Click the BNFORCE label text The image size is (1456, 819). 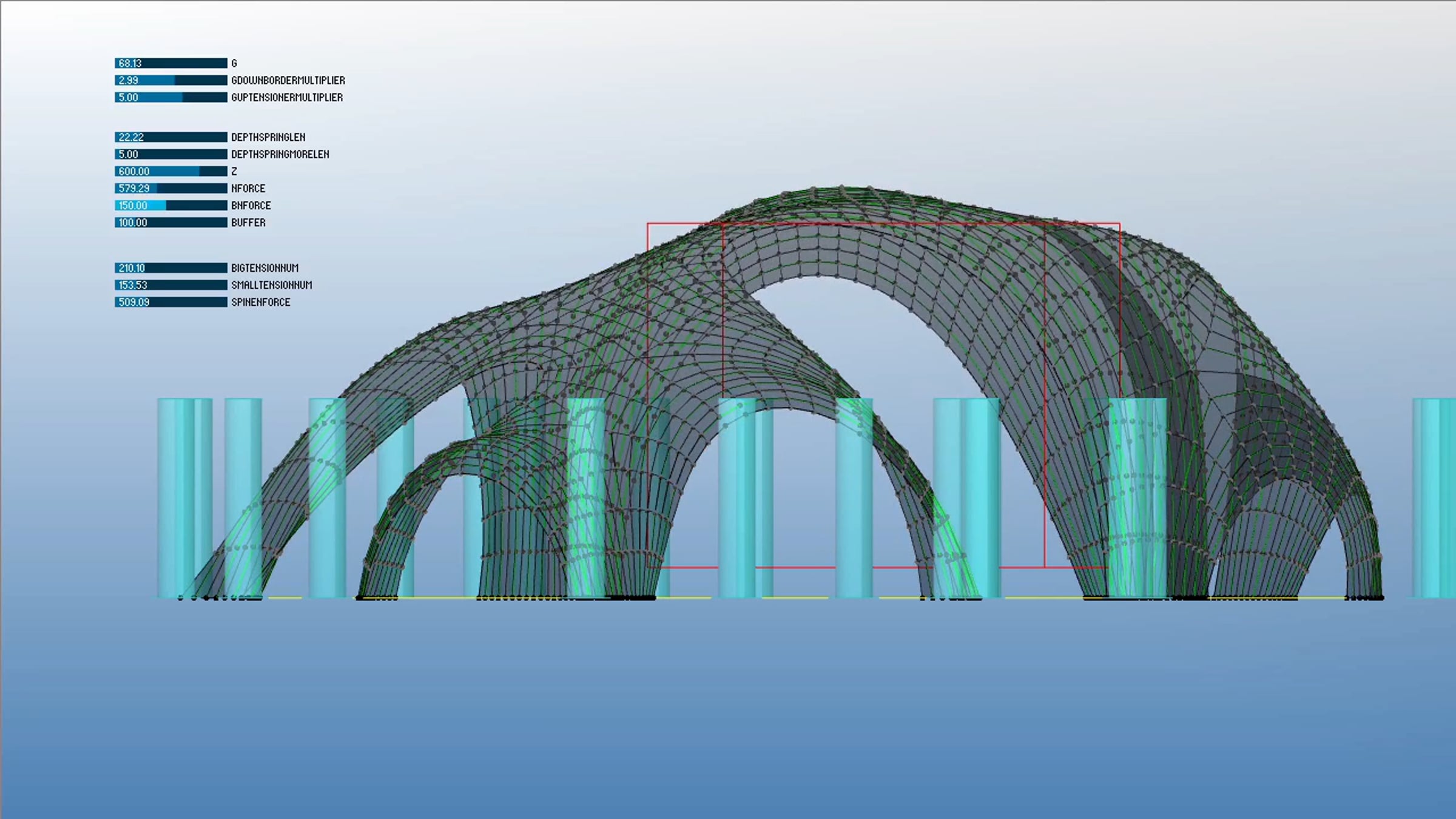tap(251, 205)
